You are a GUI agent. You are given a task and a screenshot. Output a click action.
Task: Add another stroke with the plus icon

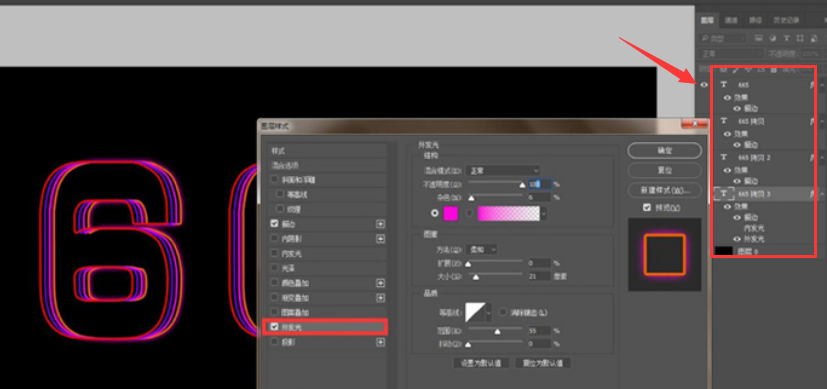click(380, 224)
